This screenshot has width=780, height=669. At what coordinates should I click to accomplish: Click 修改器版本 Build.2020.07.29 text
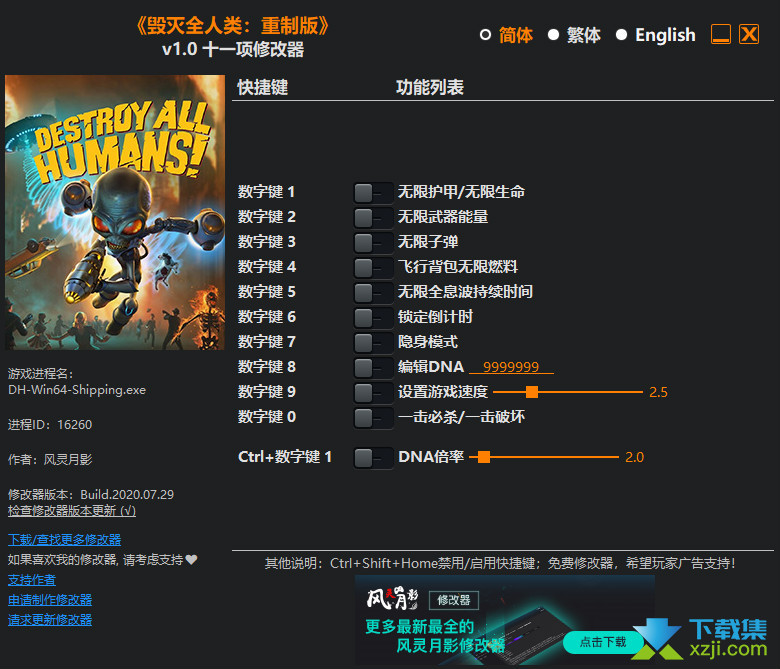click(x=91, y=495)
